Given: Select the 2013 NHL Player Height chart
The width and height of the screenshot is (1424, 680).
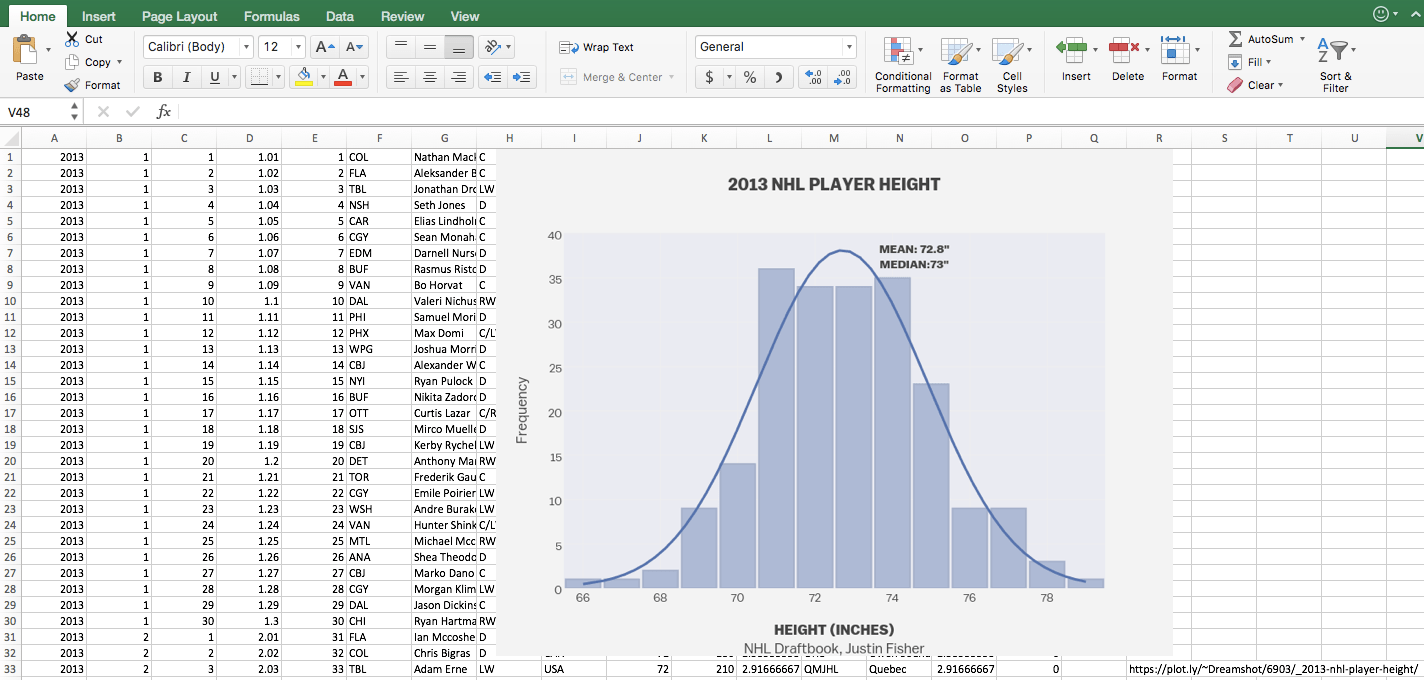Looking at the screenshot, I should coord(833,402).
